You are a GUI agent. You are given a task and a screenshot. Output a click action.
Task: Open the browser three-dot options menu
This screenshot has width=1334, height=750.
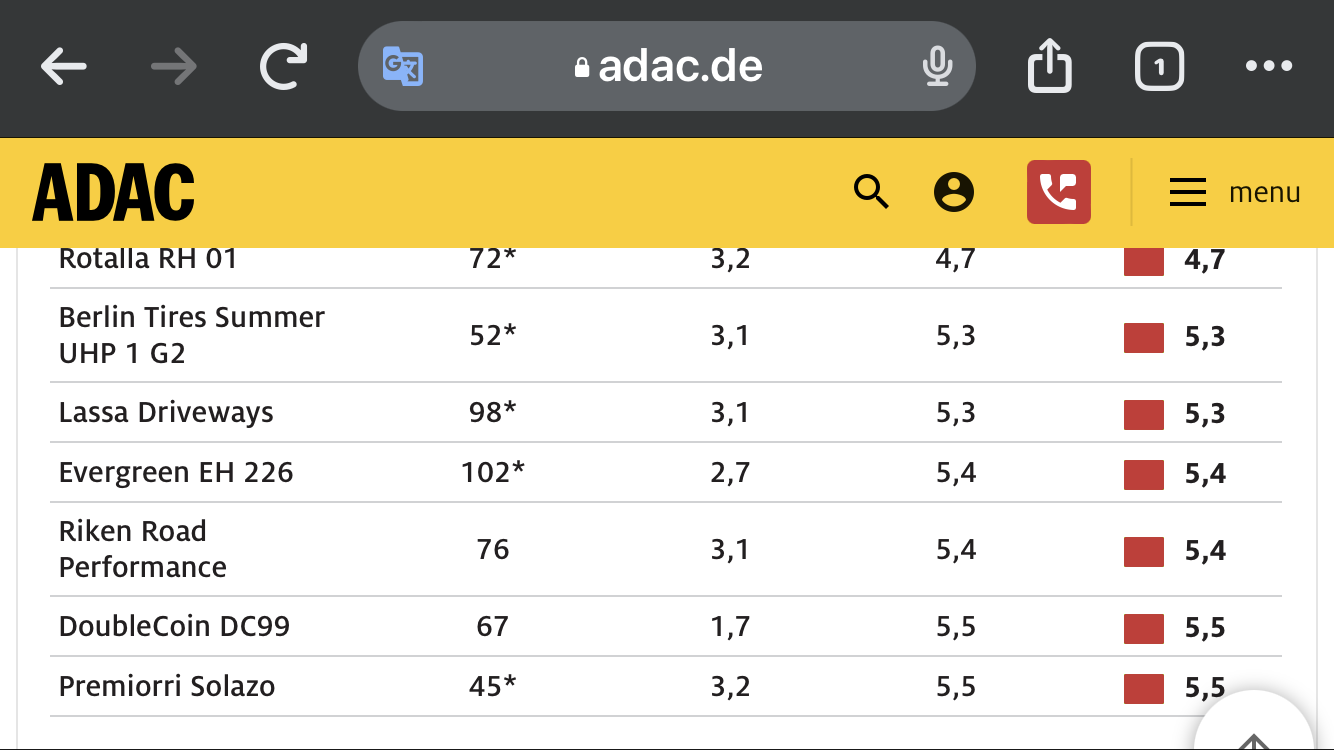click(x=1269, y=67)
